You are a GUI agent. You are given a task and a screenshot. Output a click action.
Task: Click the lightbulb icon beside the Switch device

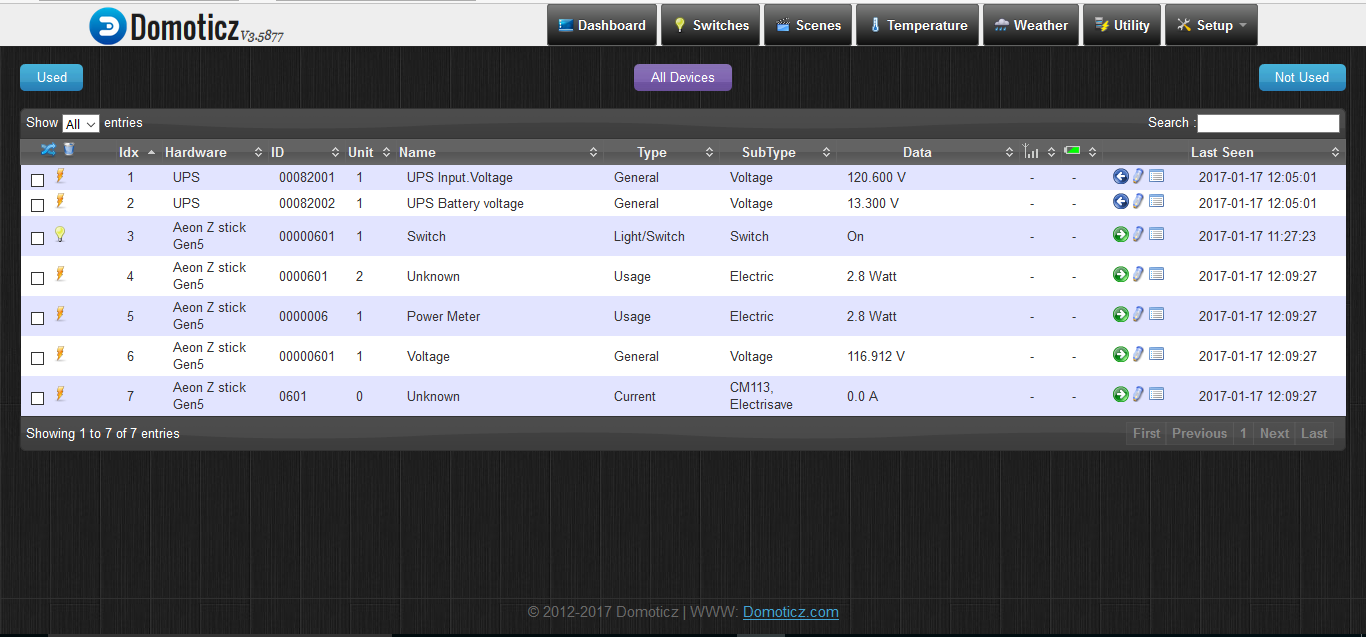click(x=59, y=233)
